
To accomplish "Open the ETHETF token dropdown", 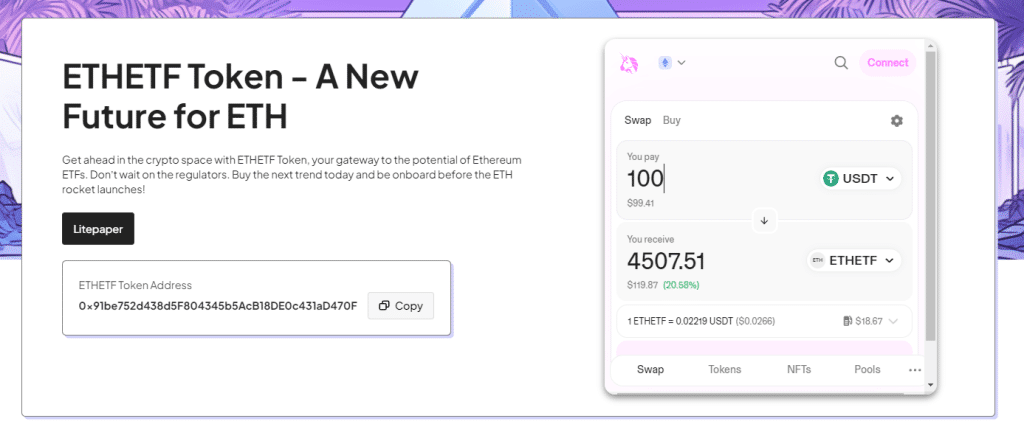I will point(854,260).
